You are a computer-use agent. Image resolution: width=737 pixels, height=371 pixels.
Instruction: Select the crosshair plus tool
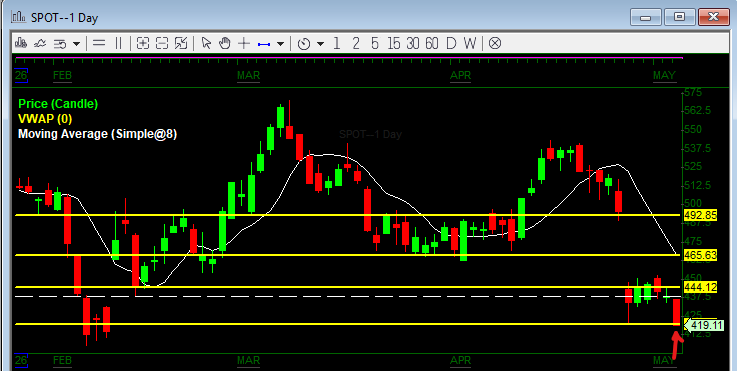tap(243, 44)
